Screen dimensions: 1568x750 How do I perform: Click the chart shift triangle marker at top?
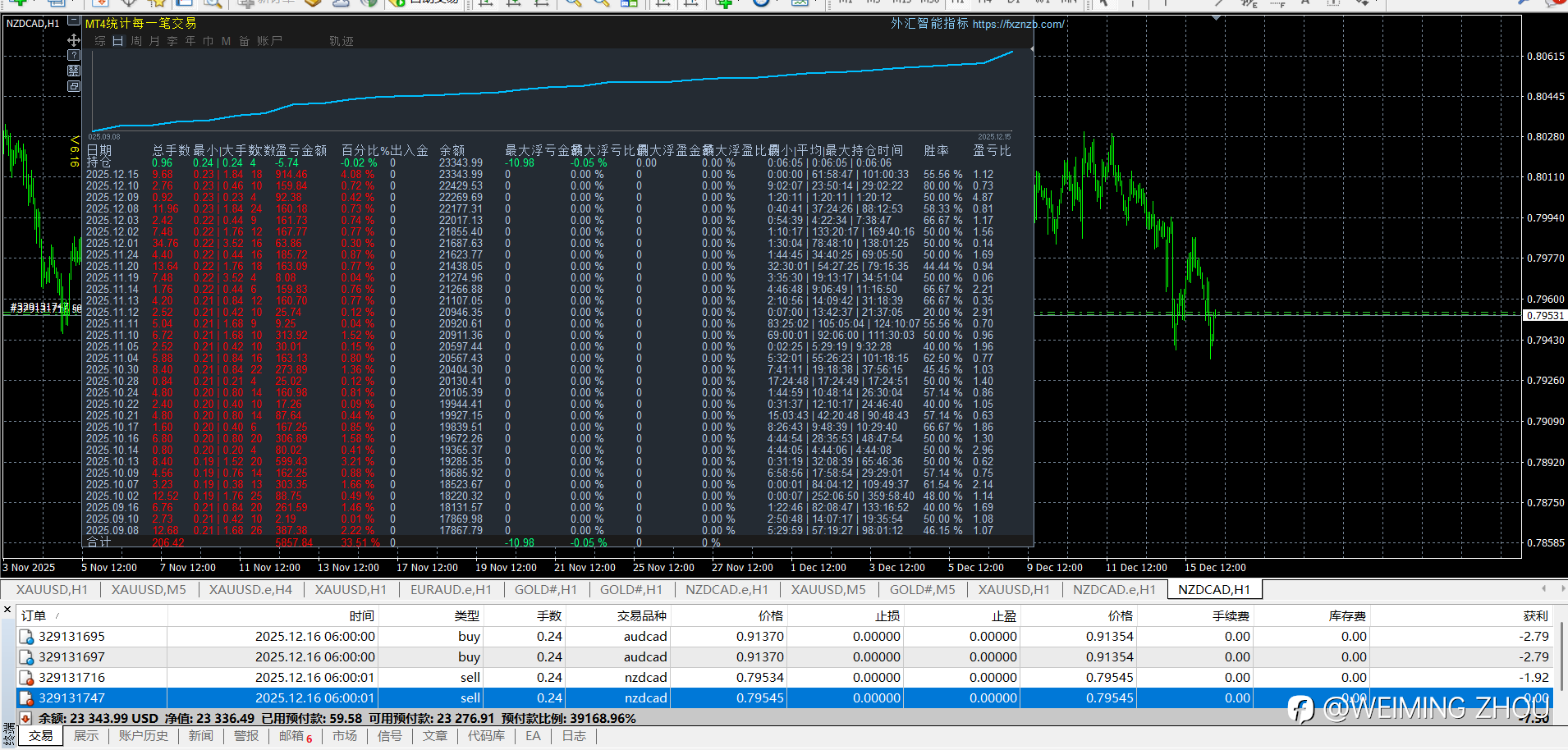point(1217,16)
